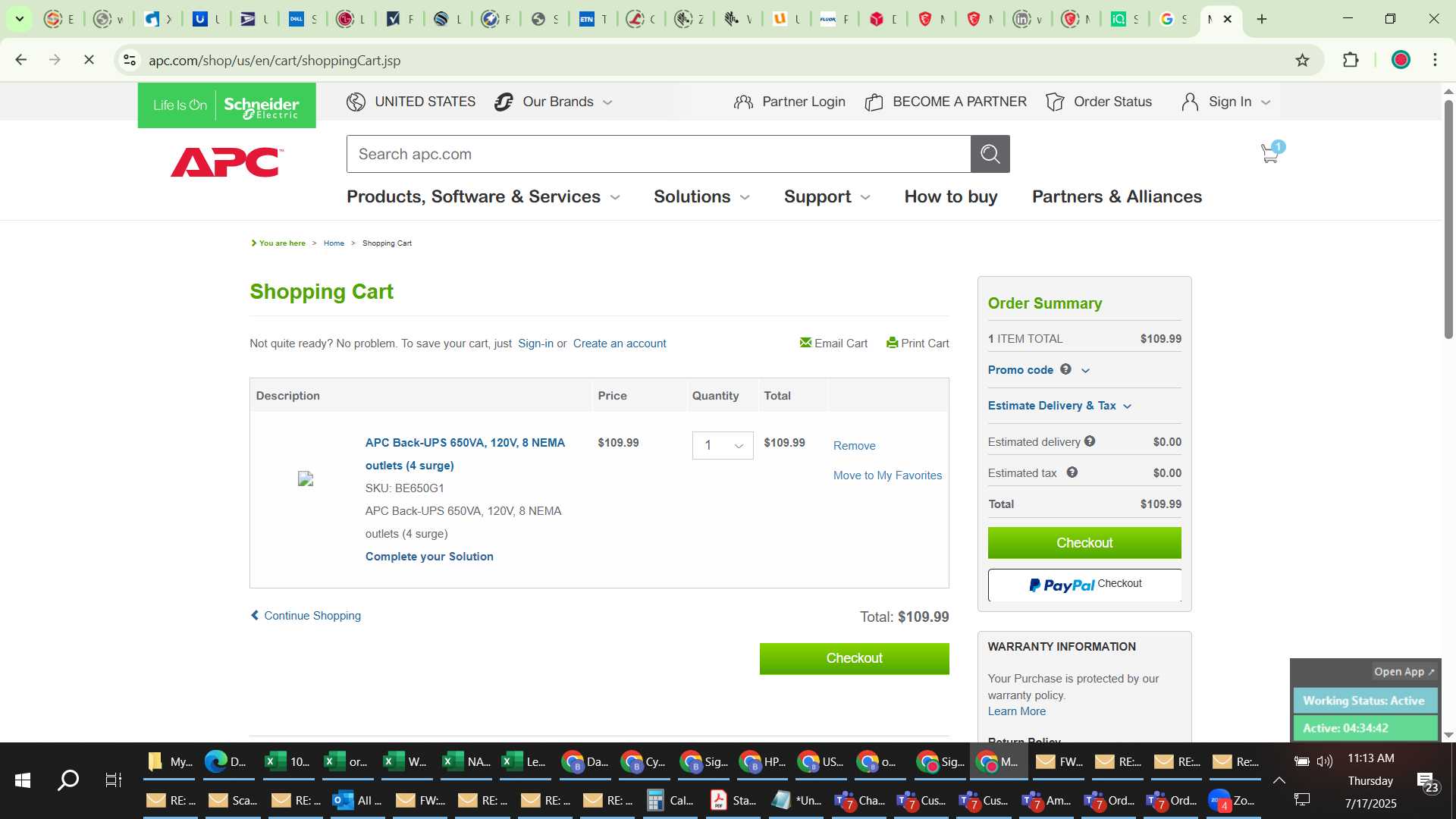The height and width of the screenshot is (819, 1456).
Task: Open new browser tab
Action: coord(1262,19)
